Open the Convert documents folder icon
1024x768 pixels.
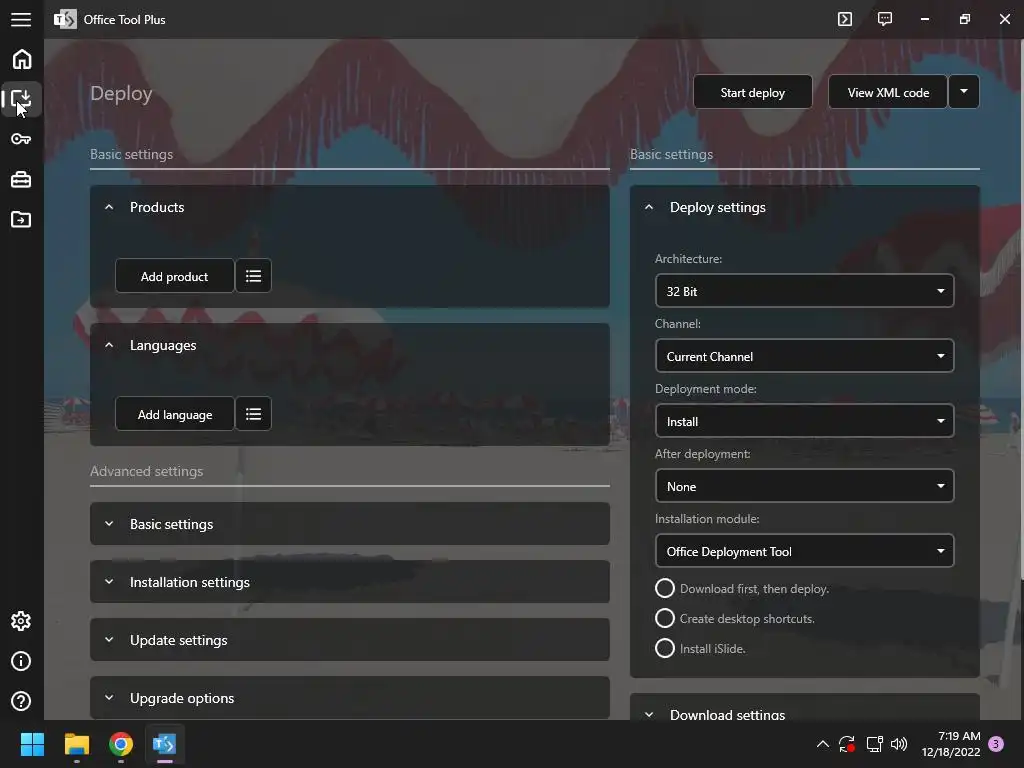21,219
